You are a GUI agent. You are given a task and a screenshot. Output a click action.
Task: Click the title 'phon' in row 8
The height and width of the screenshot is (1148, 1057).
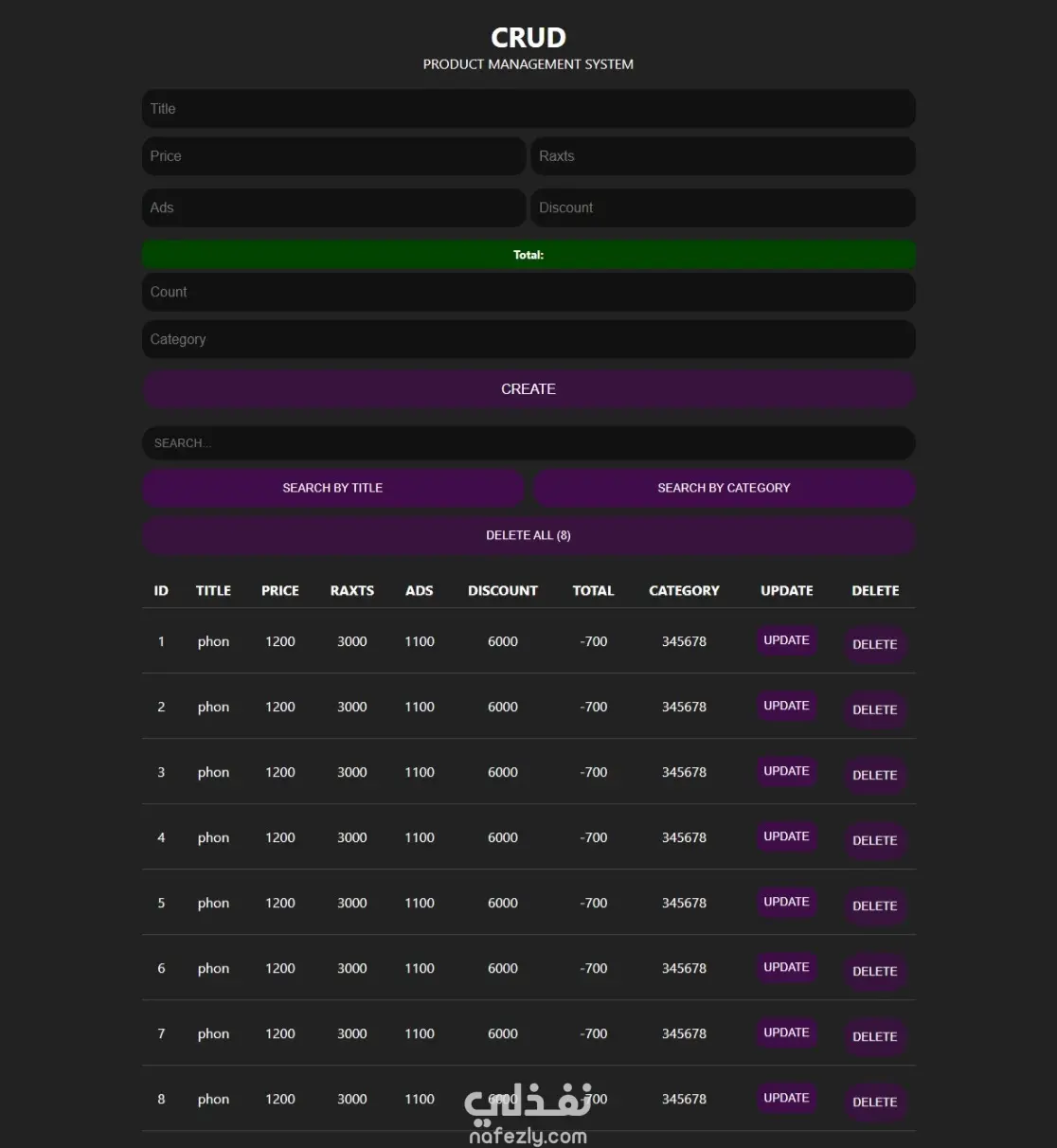click(213, 1099)
